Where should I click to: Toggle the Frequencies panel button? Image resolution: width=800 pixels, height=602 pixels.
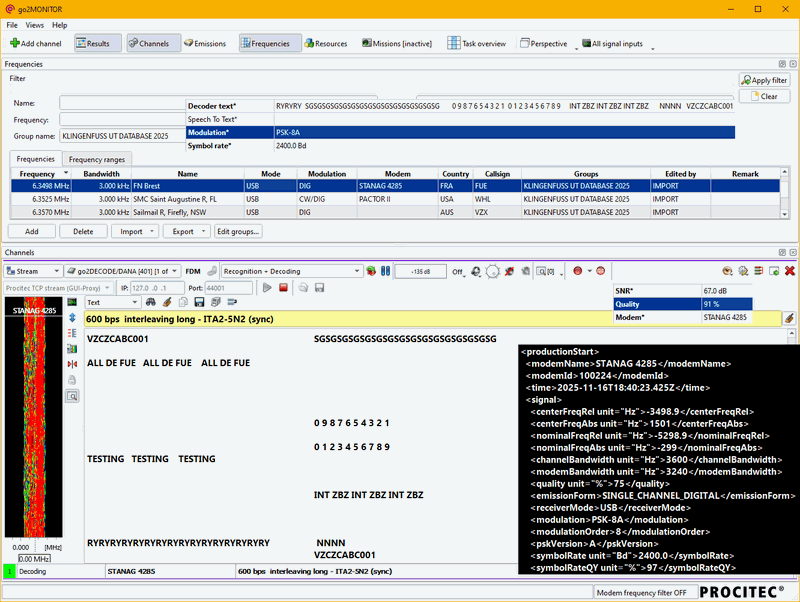(x=269, y=43)
